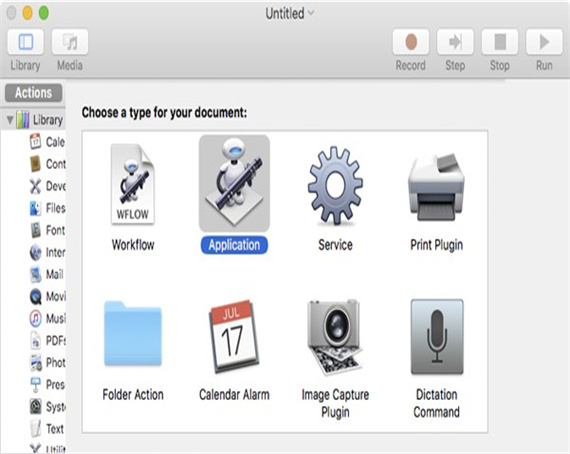Choose the Application document type icon
This screenshot has height=454, width=570.
[x=234, y=184]
